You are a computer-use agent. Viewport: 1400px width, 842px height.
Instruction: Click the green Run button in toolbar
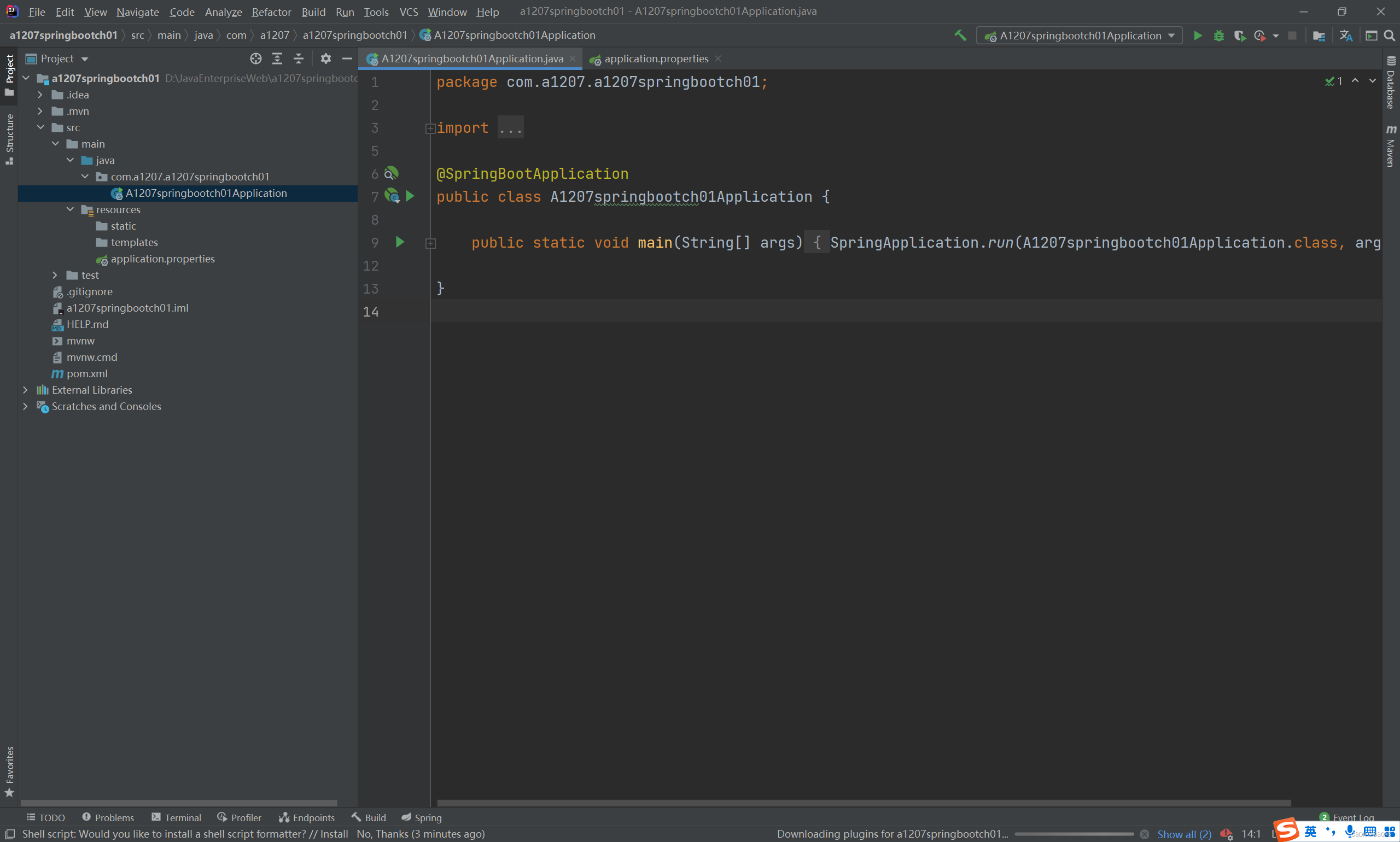click(1198, 36)
